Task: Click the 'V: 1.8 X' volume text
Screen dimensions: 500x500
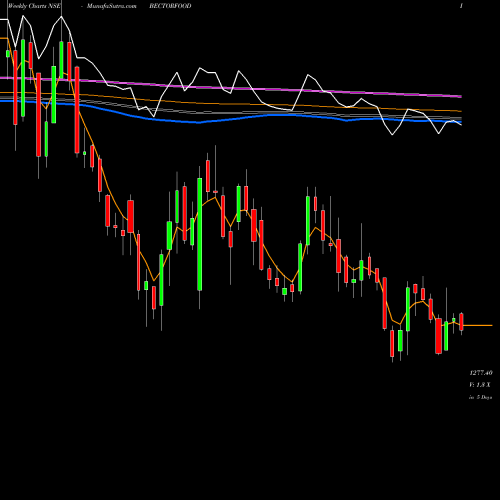Action: pyautogui.click(x=480, y=385)
